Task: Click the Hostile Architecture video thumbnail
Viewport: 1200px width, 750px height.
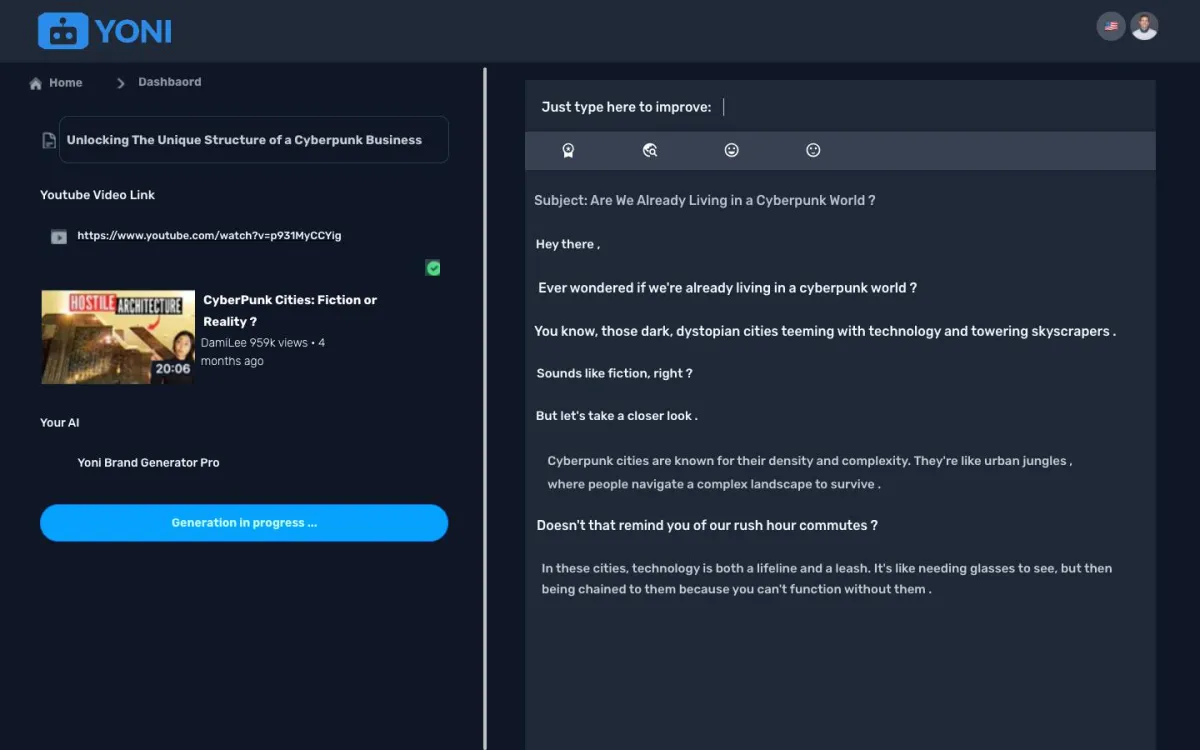Action: (x=118, y=337)
